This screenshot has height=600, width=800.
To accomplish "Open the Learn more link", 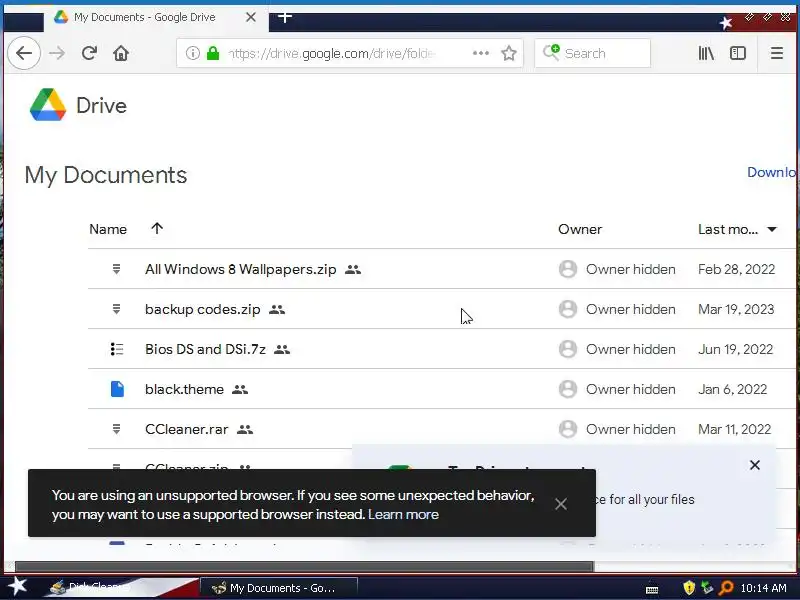I will click(403, 514).
